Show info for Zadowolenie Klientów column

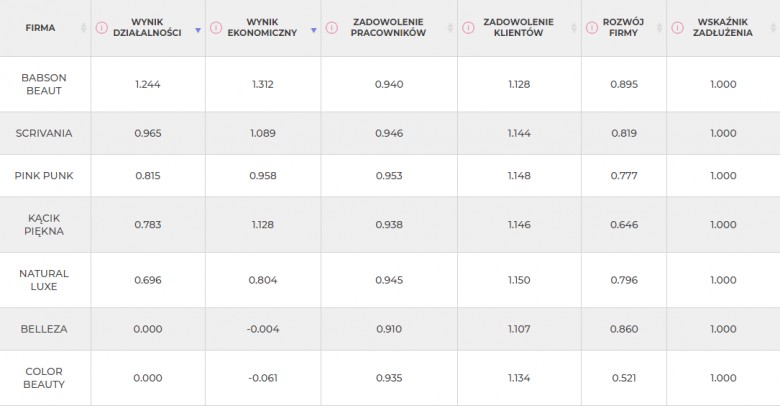point(468,28)
